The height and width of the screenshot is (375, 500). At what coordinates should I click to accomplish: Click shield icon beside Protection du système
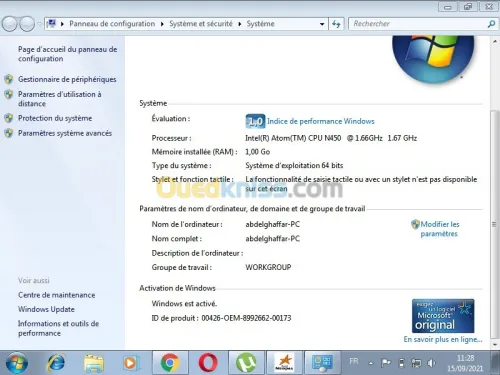pos(9,118)
